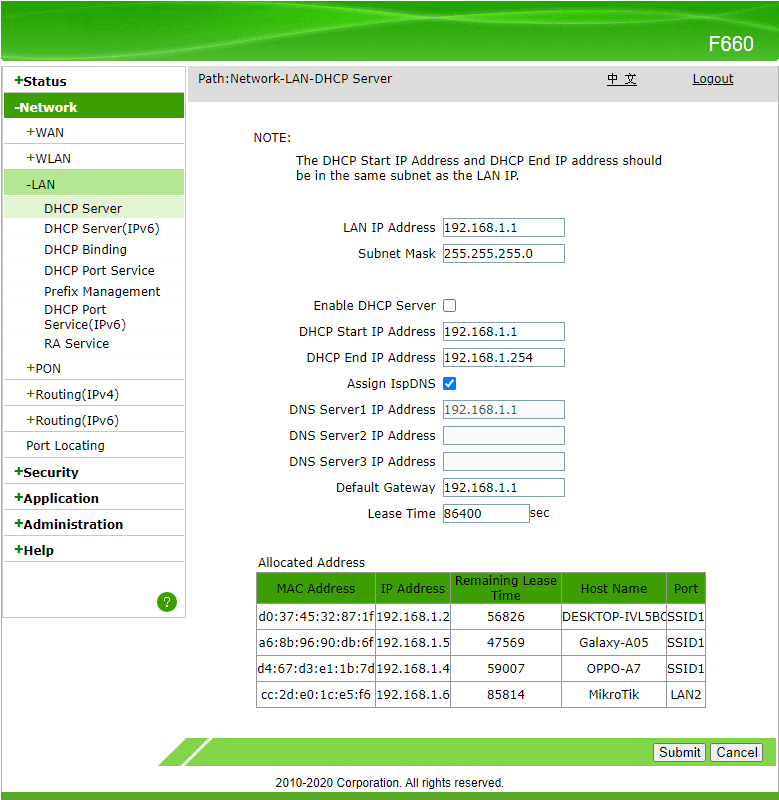Enable the DHCP Server checkbox
The height and width of the screenshot is (800, 779).
tap(450, 306)
